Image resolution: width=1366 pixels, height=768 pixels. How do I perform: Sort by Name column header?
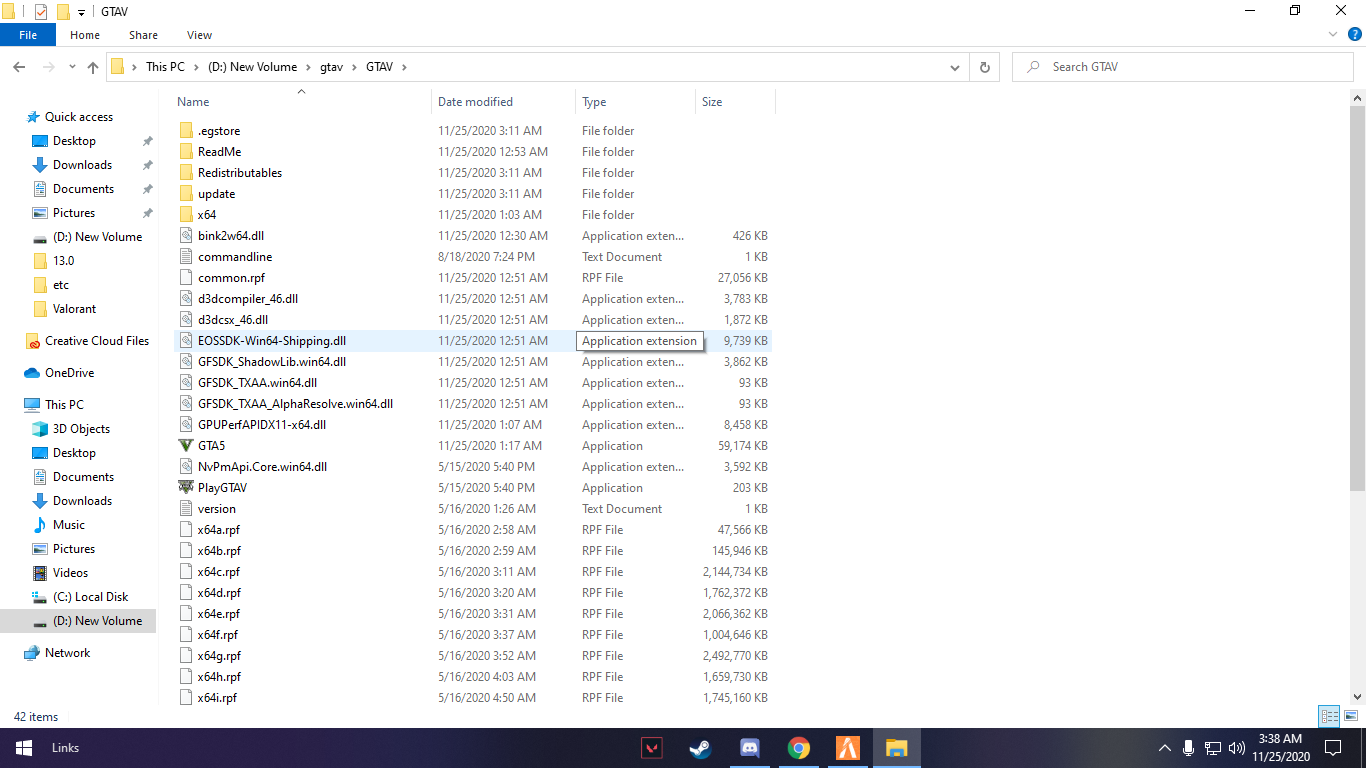(193, 102)
